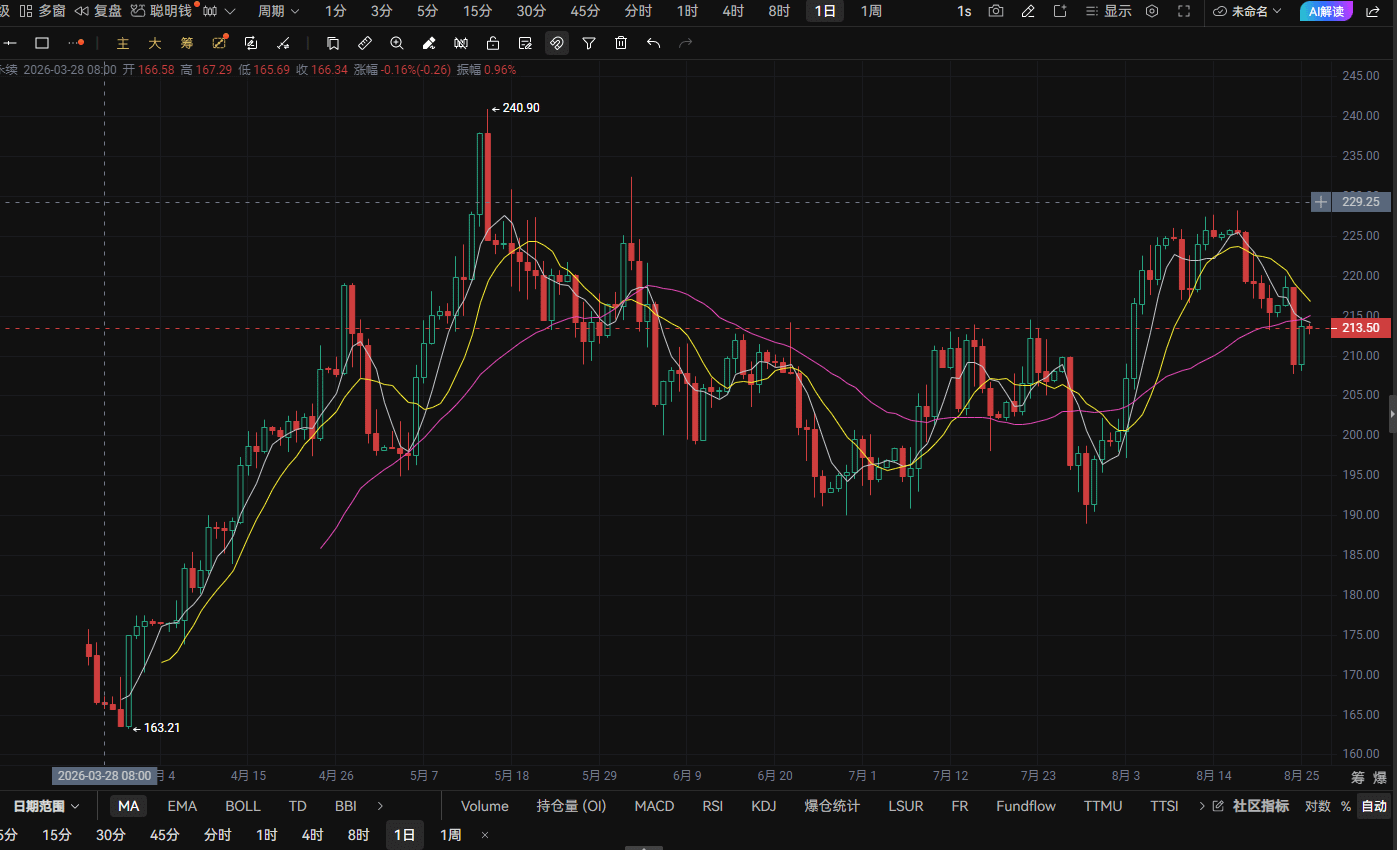
Task: Select the rectangle drawing tool
Action: (x=42, y=43)
